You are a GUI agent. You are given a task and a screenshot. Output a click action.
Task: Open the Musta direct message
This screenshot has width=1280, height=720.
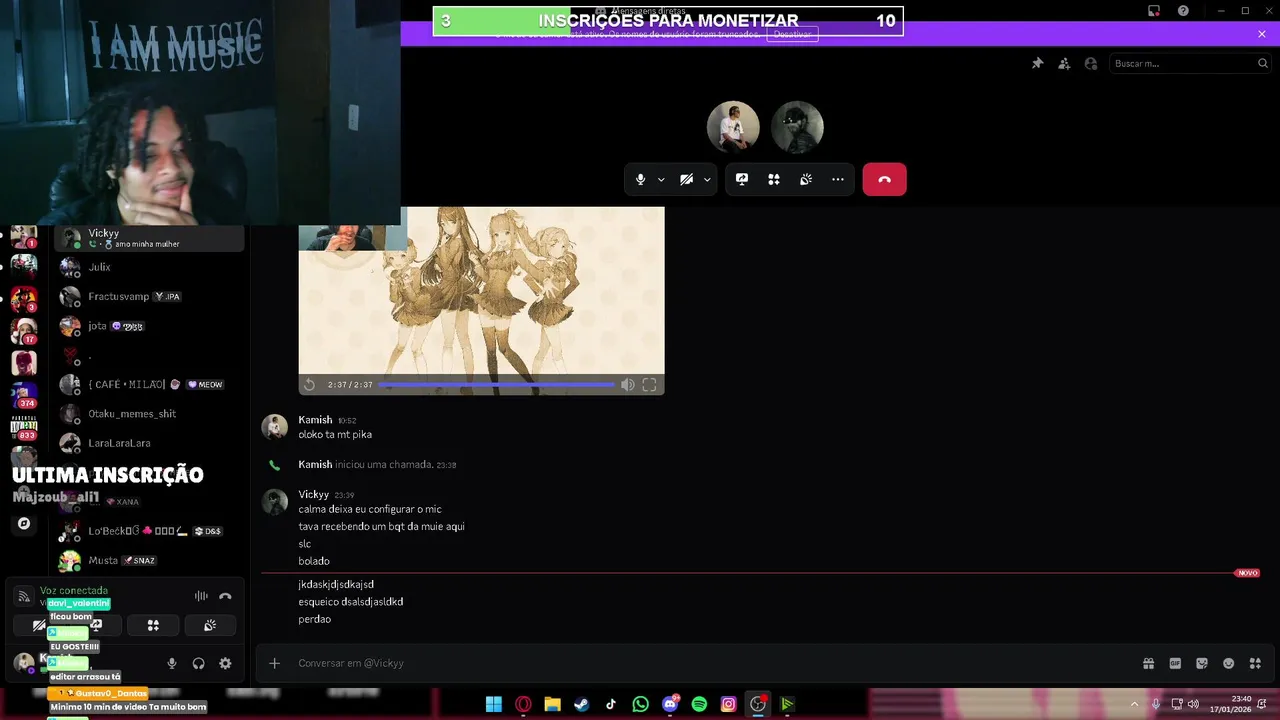[149, 561]
